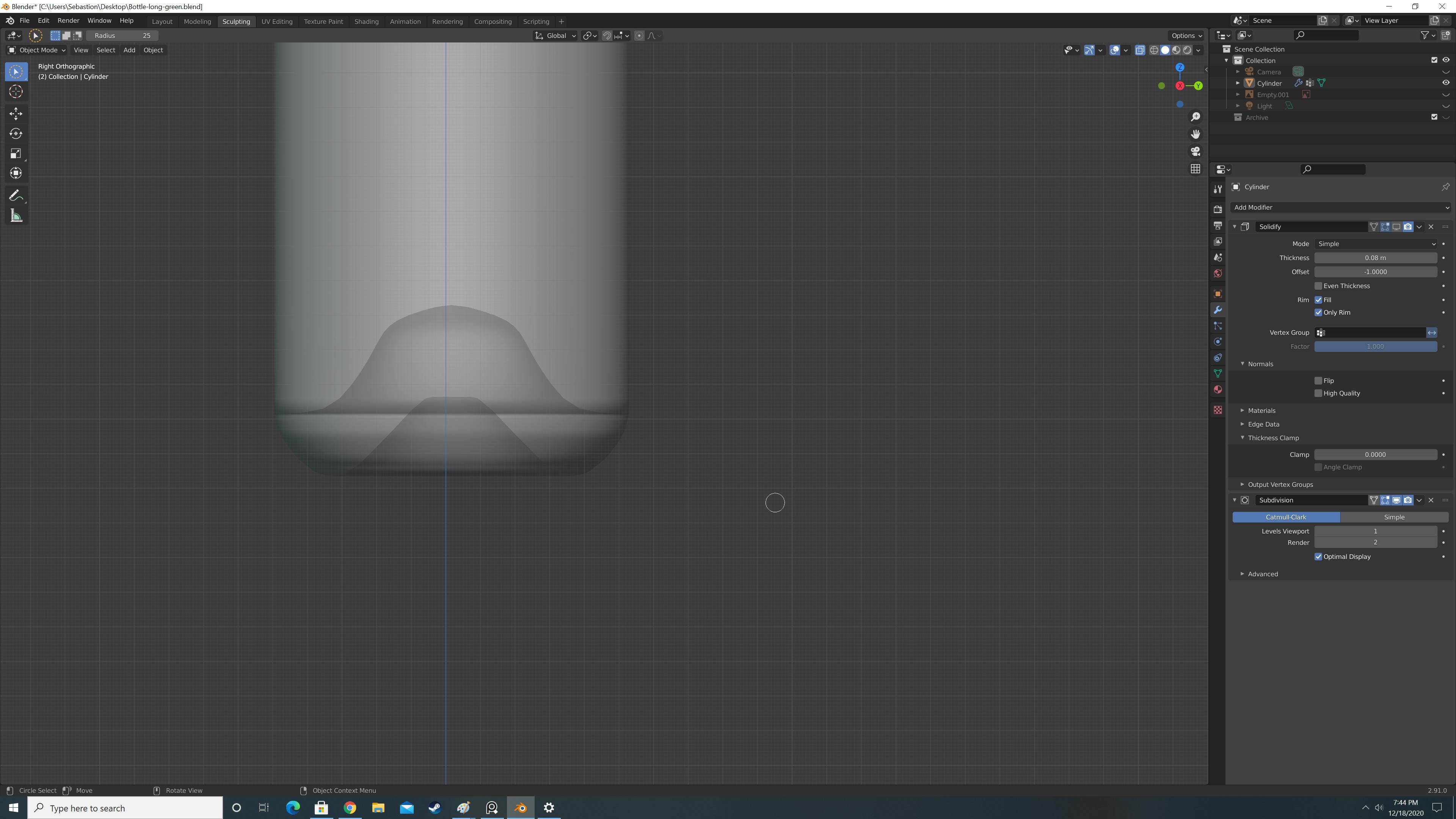Uncheck the Rim Fill checkbox
The height and width of the screenshot is (819, 1456).
coord(1318,300)
